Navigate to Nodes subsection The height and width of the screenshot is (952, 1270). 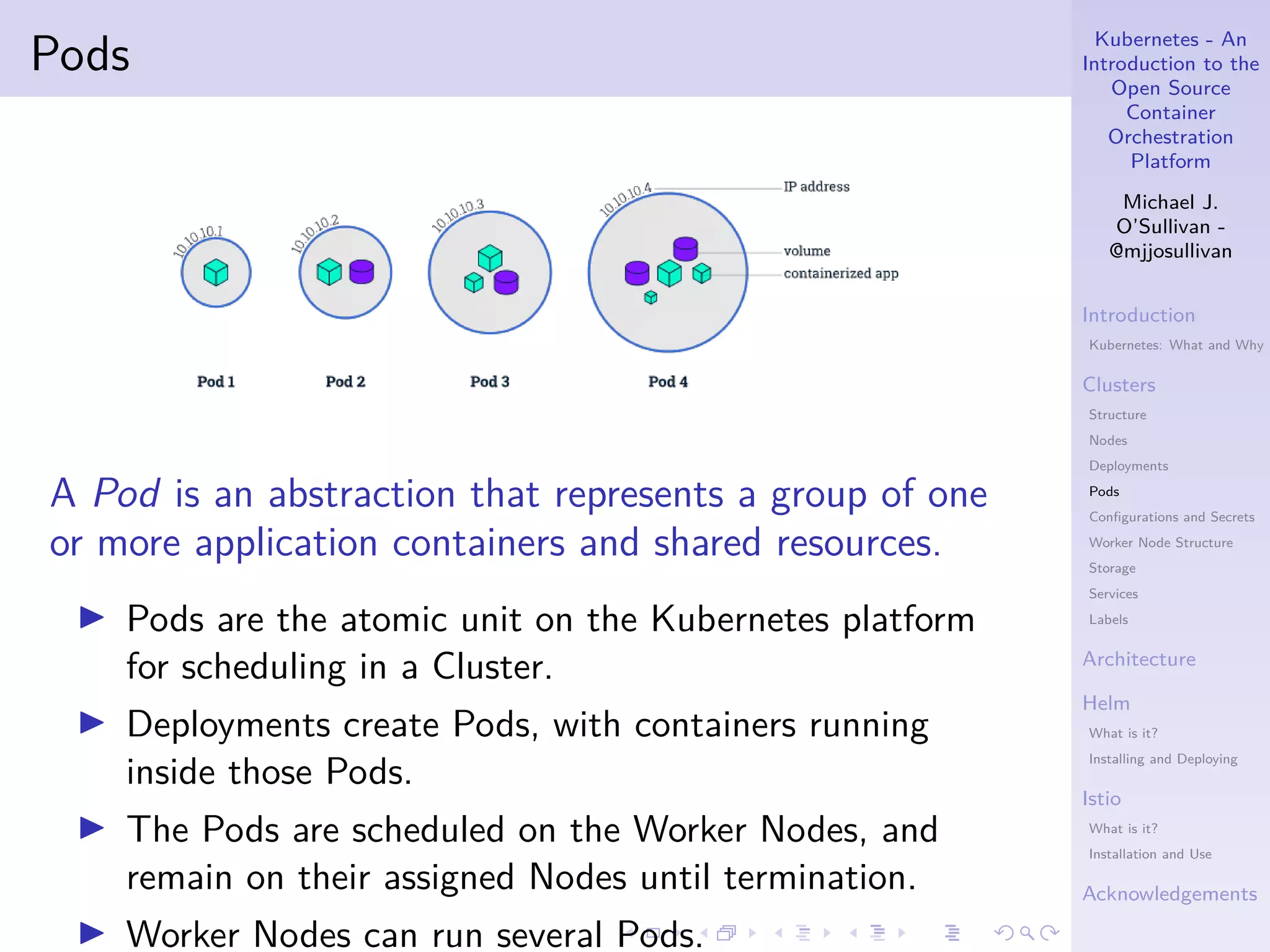[x=1108, y=441]
